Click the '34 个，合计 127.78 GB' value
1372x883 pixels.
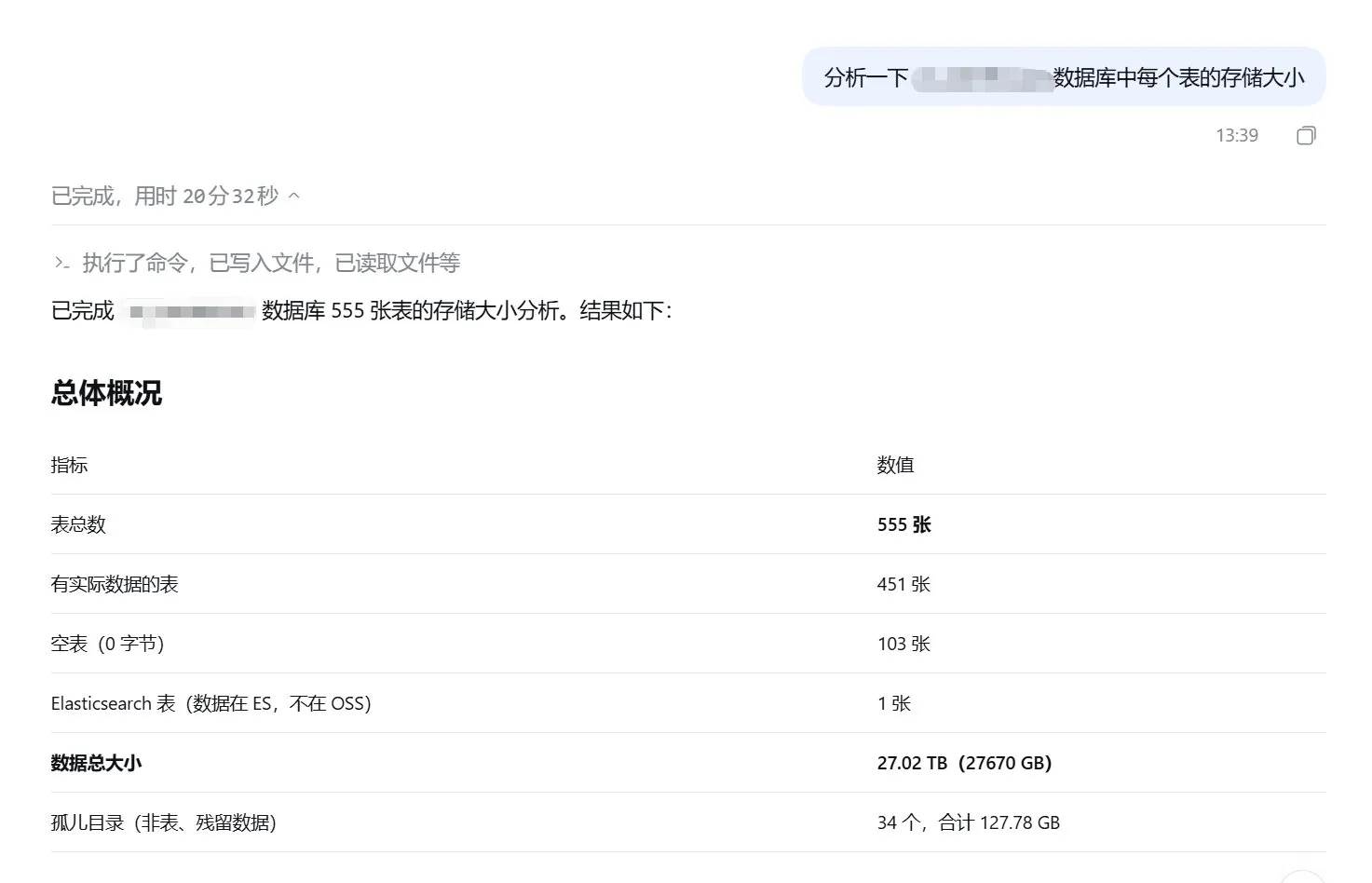pos(969,822)
